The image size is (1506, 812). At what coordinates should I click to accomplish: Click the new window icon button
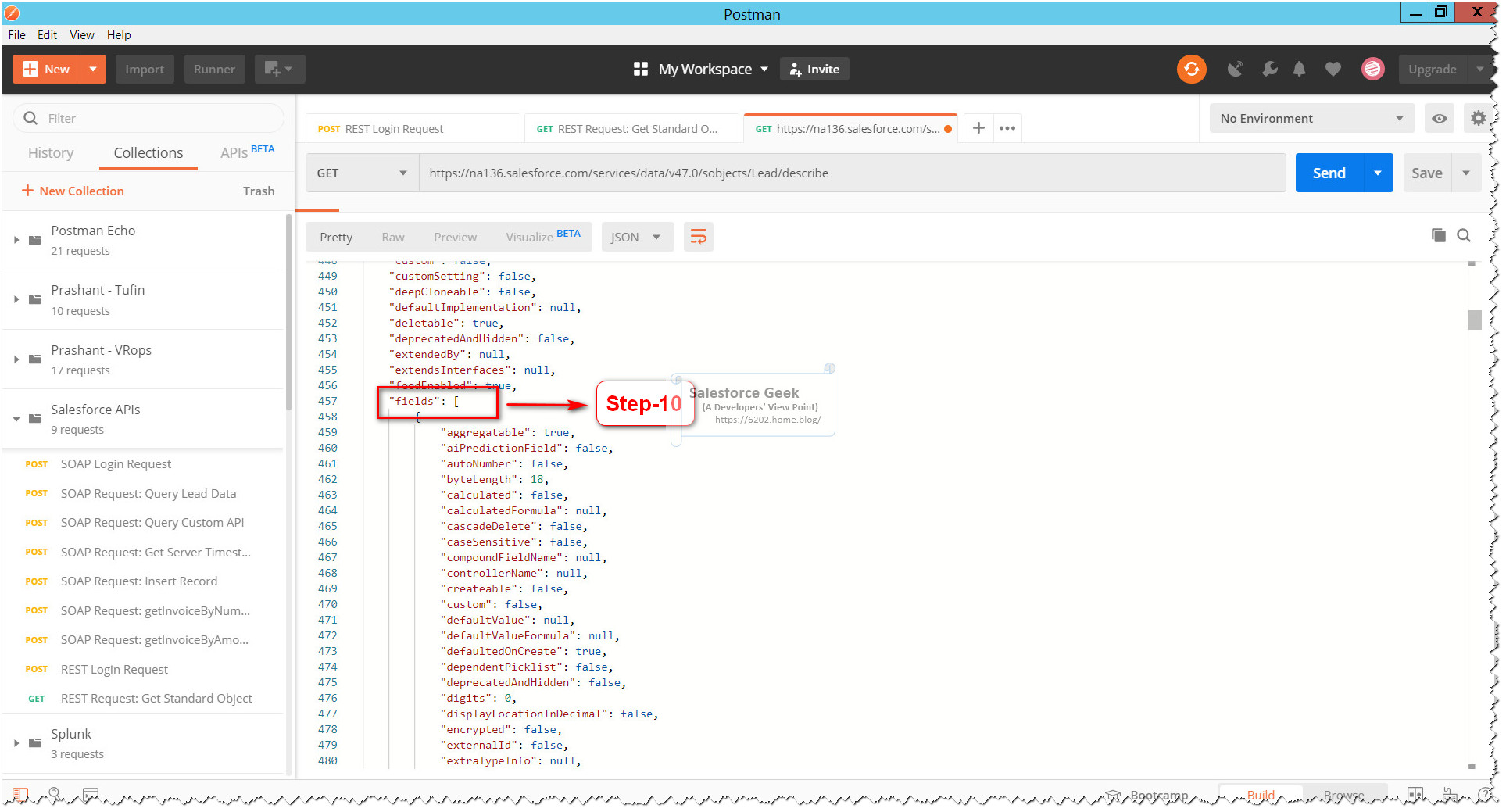click(x=278, y=69)
